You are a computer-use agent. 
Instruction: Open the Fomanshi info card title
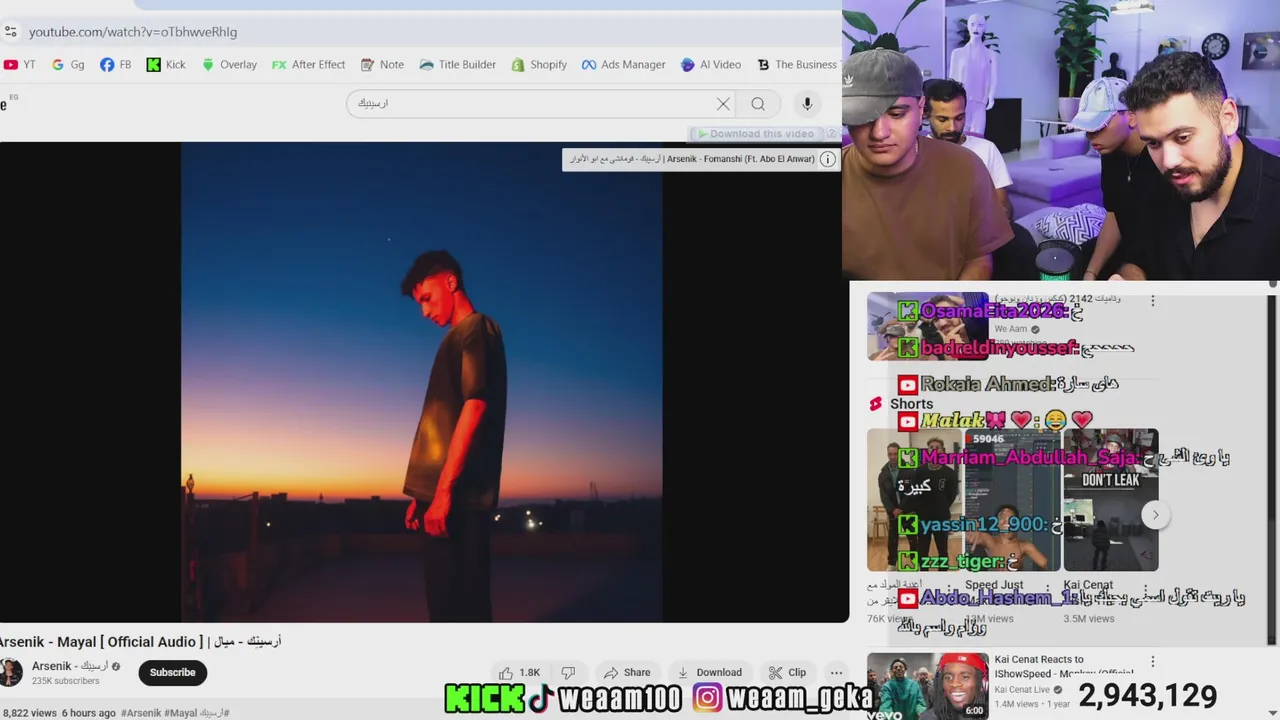point(692,159)
